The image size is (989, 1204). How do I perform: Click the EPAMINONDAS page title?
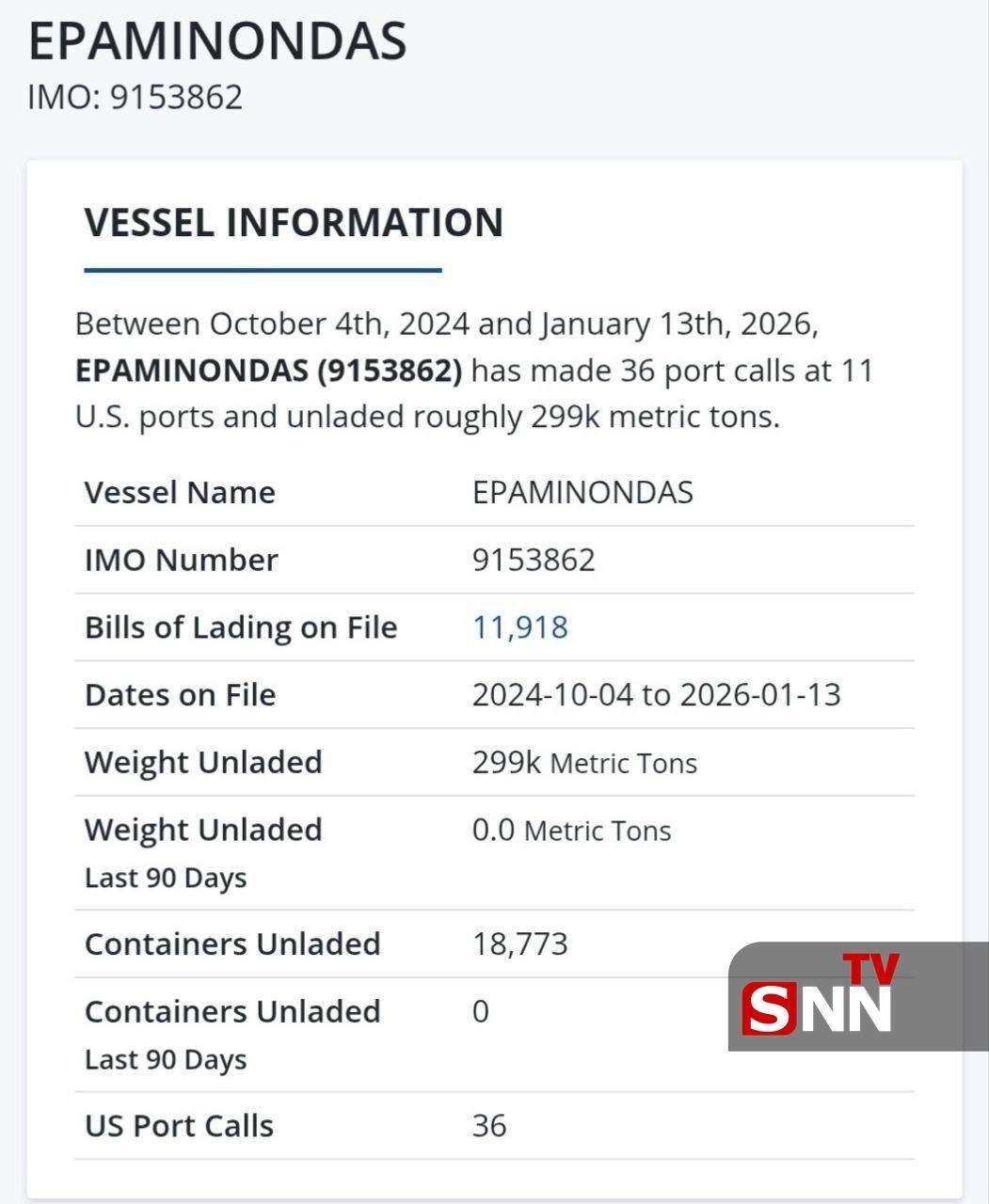(x=217, y=41)
